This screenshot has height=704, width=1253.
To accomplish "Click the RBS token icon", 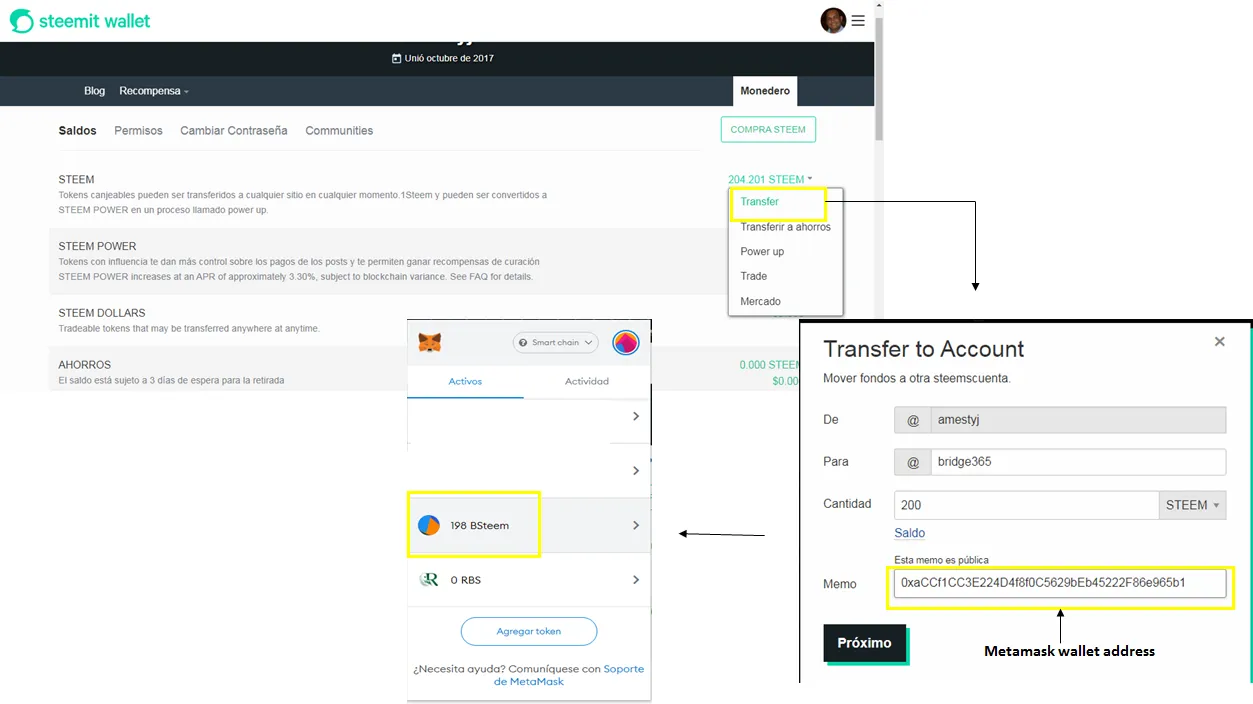I will (x=429, y=579).
